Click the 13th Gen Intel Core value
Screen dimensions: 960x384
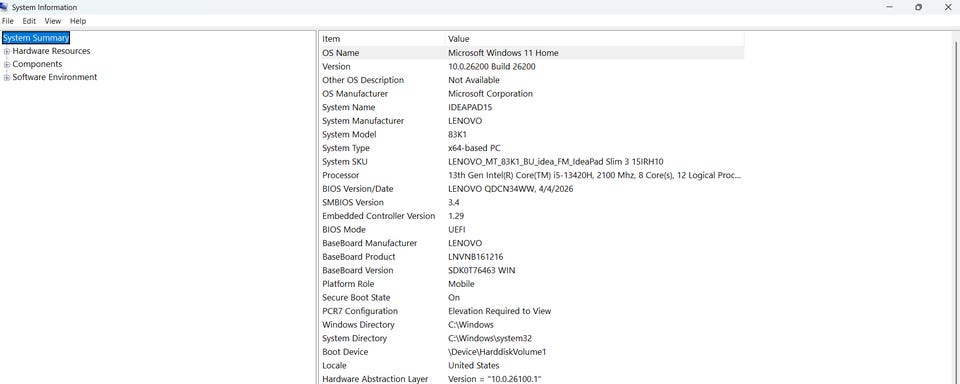point(594,175)
